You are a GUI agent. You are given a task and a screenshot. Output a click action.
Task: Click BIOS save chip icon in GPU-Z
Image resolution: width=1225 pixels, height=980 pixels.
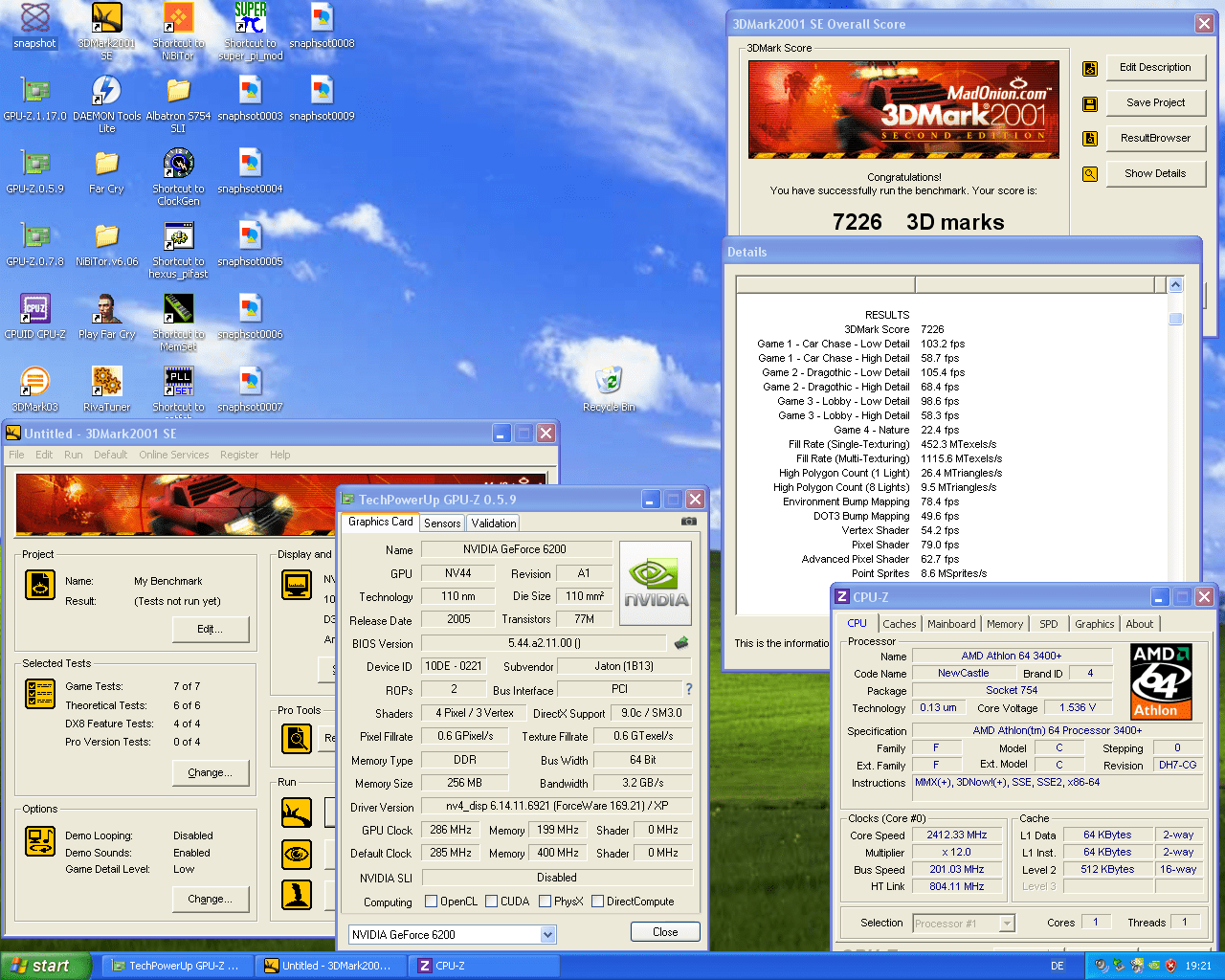tap(681, 642)
